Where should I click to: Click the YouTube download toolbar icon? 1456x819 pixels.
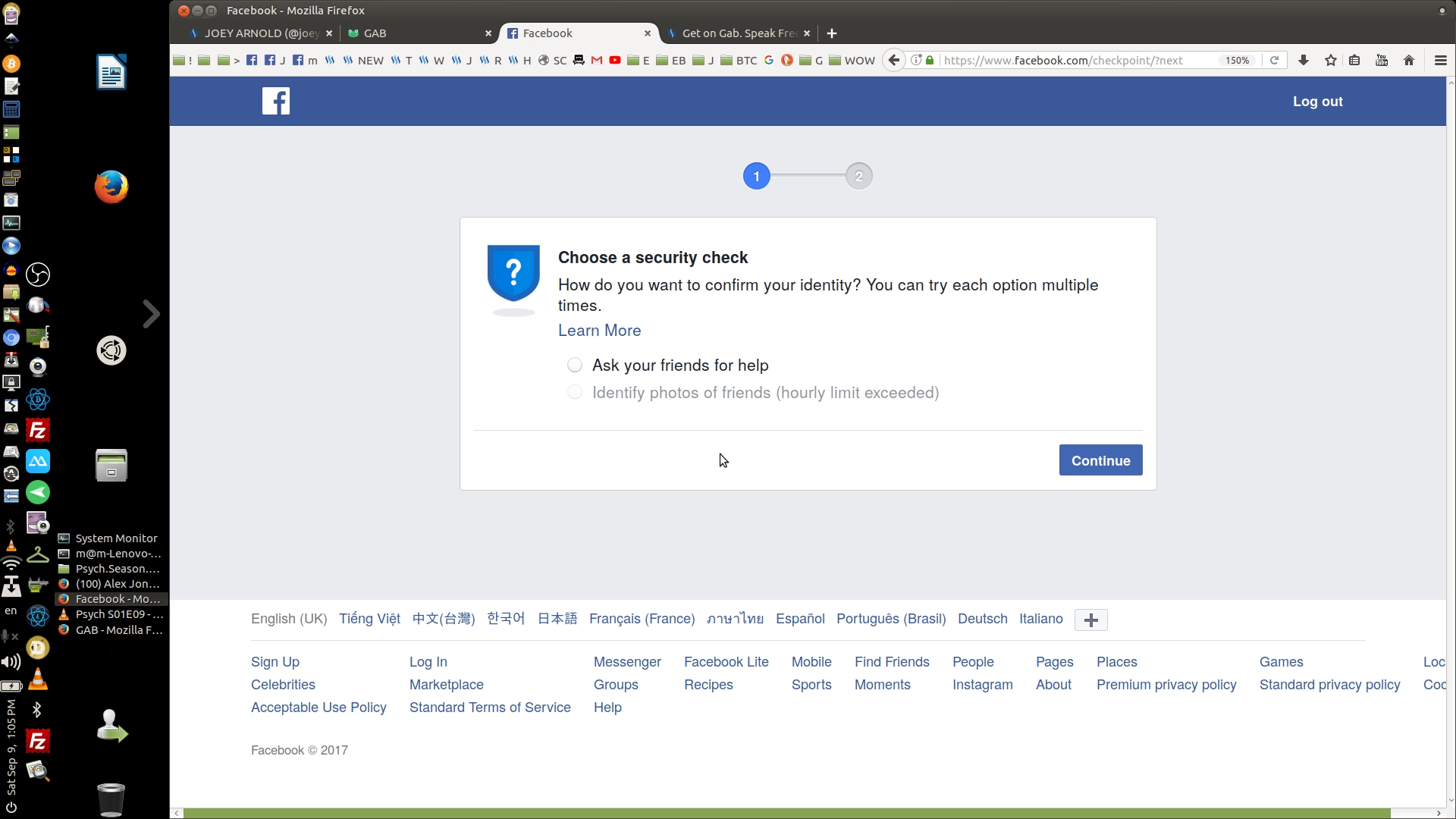click(1382, 61)
